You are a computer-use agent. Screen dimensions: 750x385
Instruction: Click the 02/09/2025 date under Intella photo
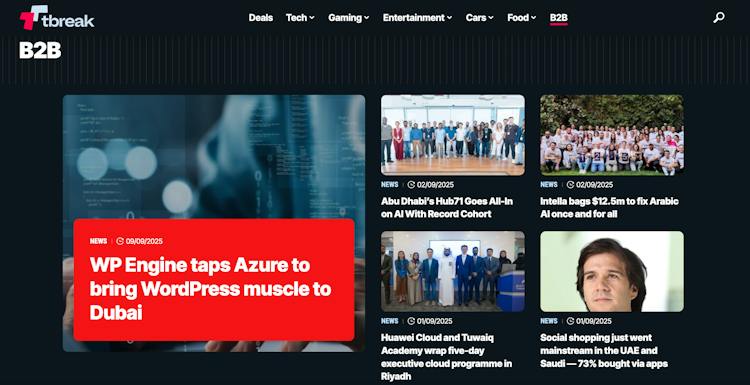[x=595, y=185]
